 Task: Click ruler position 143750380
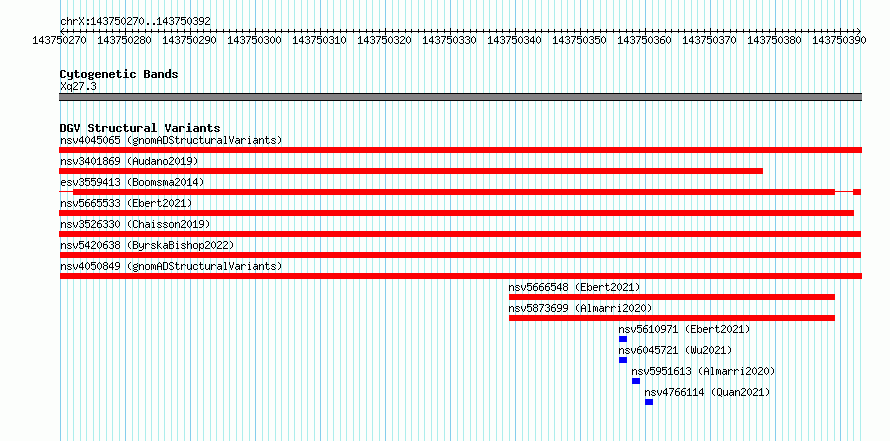tap(774, 40)
